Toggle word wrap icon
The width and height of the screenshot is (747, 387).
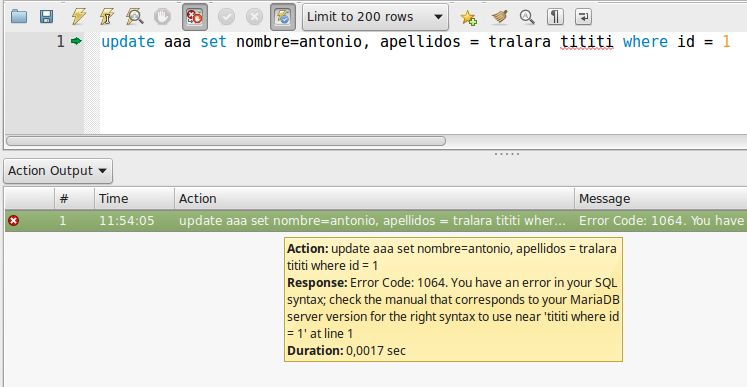point(583,17)
